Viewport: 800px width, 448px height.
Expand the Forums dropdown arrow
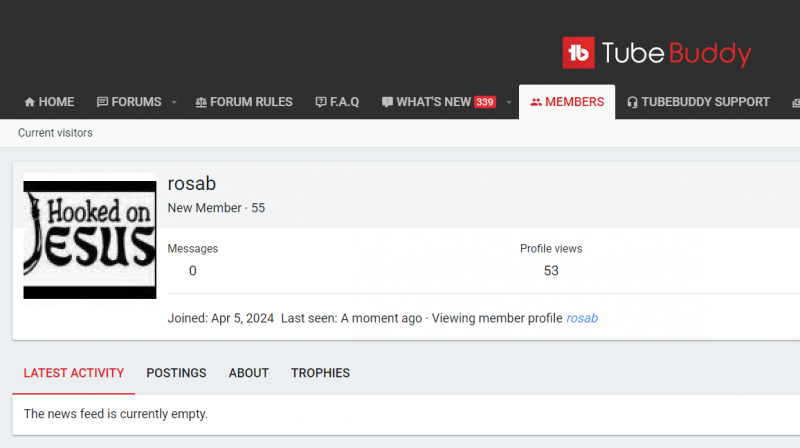coord(173,102)
